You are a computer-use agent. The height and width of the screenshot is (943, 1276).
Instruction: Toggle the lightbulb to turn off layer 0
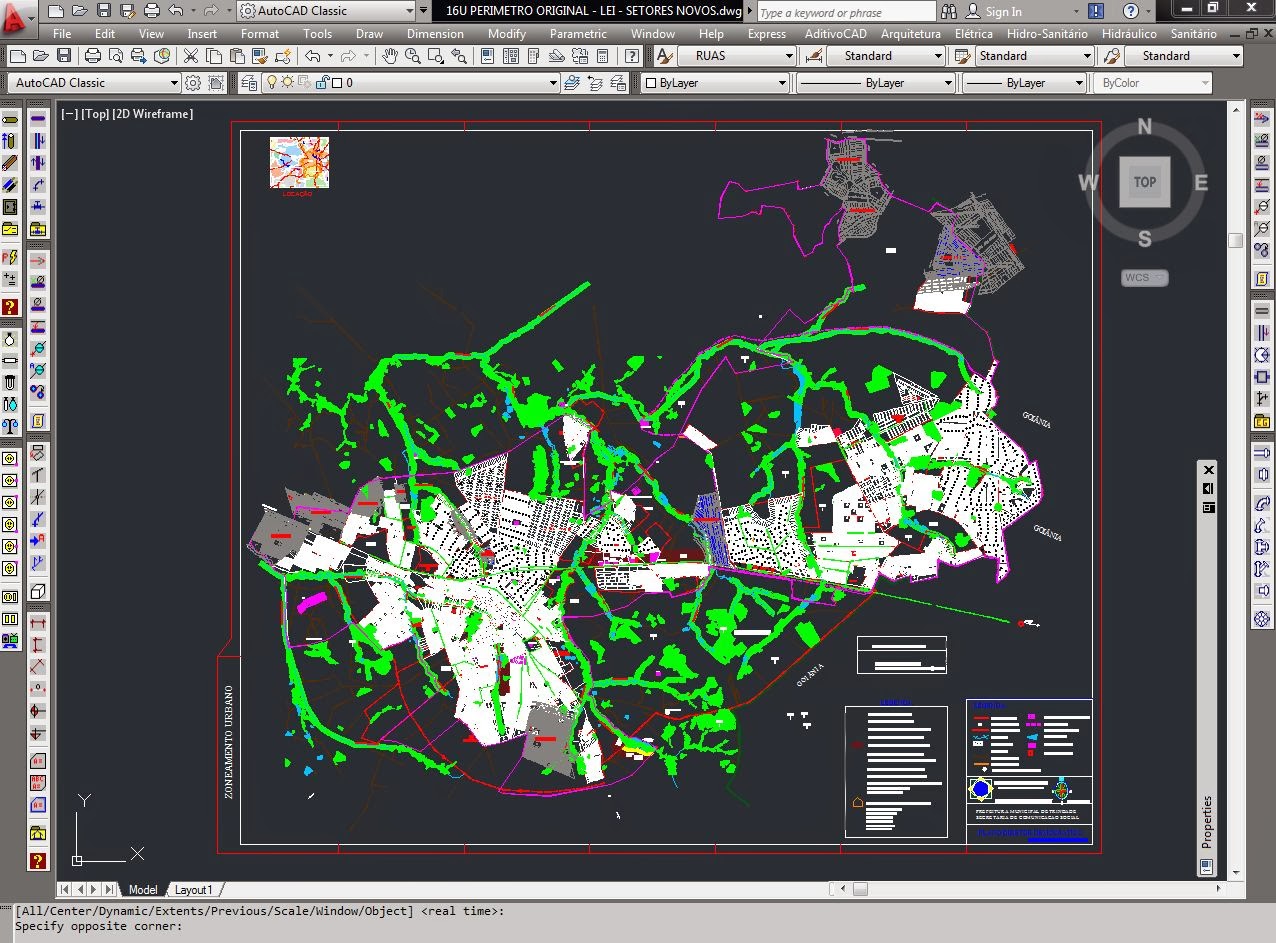tap(270, 83)
